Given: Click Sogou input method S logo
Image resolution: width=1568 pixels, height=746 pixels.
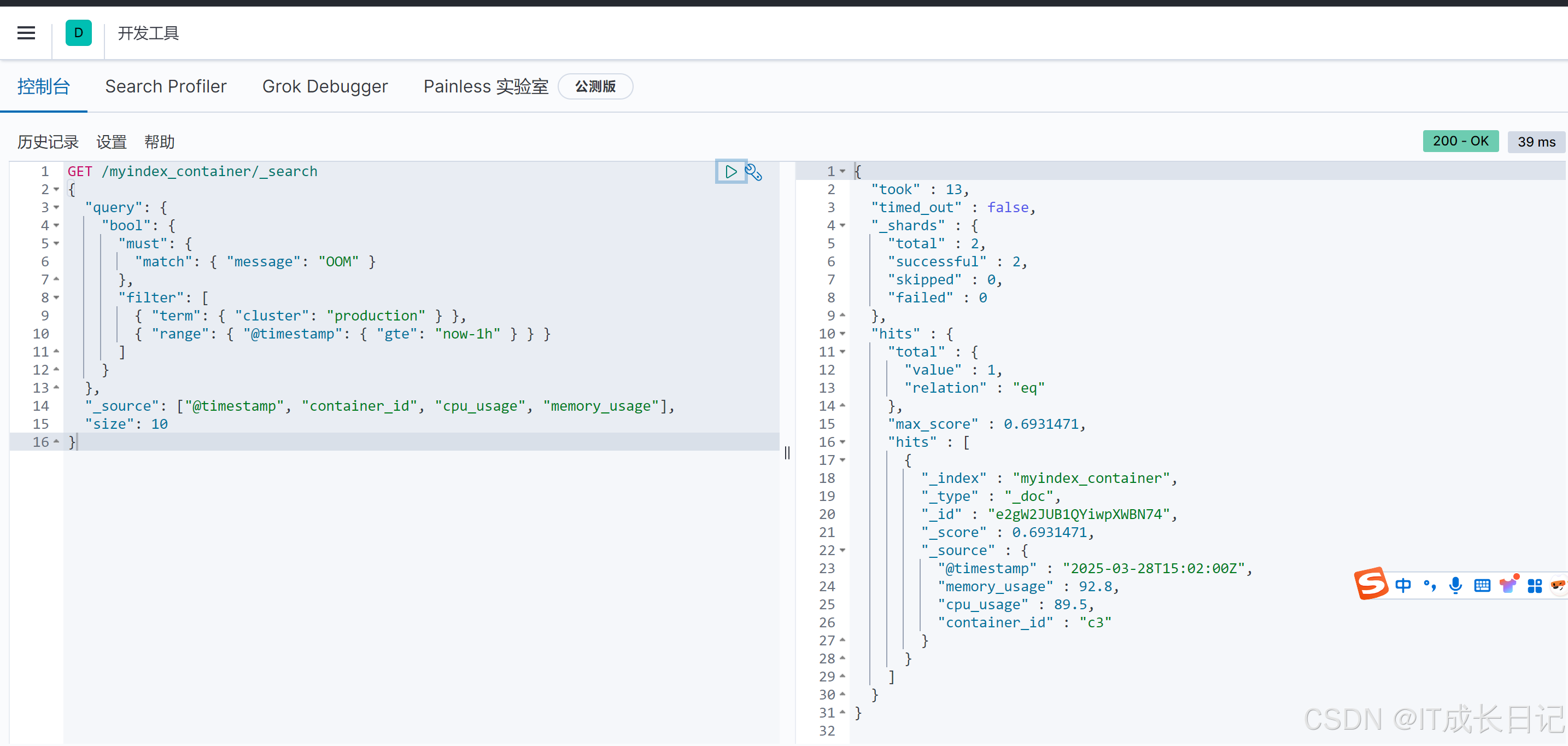Looking at the screenshot, I should 1371,584.
